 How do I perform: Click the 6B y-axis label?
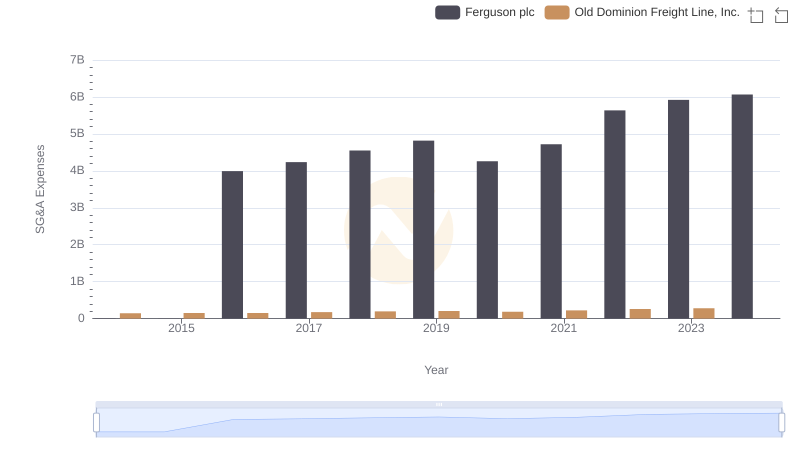coord(77,97)
